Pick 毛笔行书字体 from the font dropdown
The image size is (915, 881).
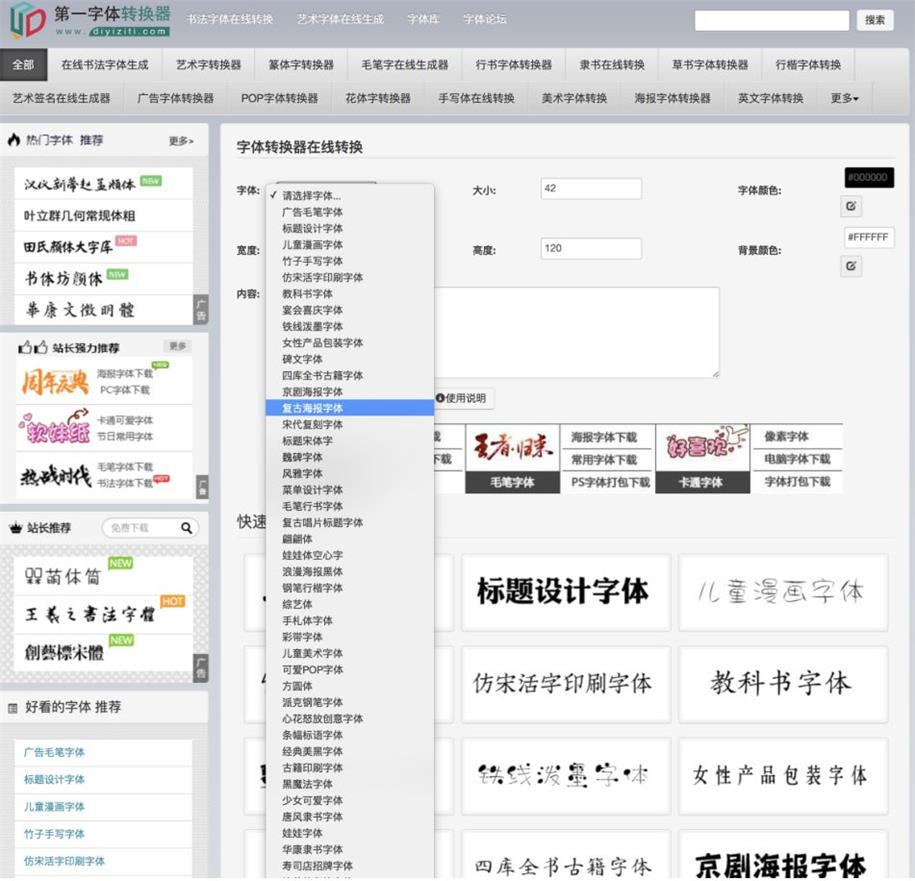pos(350,506)
